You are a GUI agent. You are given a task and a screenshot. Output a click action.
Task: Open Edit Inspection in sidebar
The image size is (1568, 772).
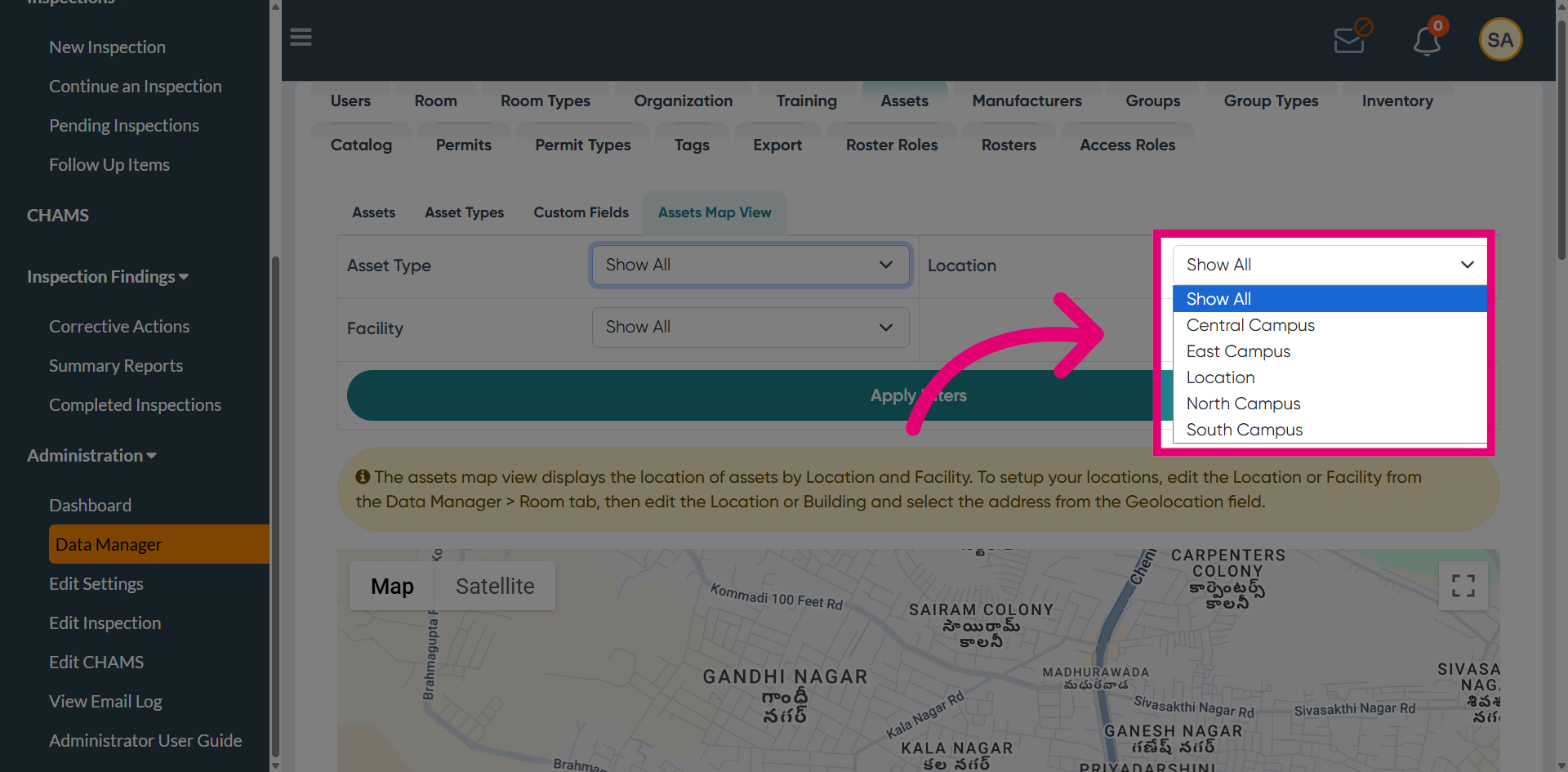tap(105, 623)
